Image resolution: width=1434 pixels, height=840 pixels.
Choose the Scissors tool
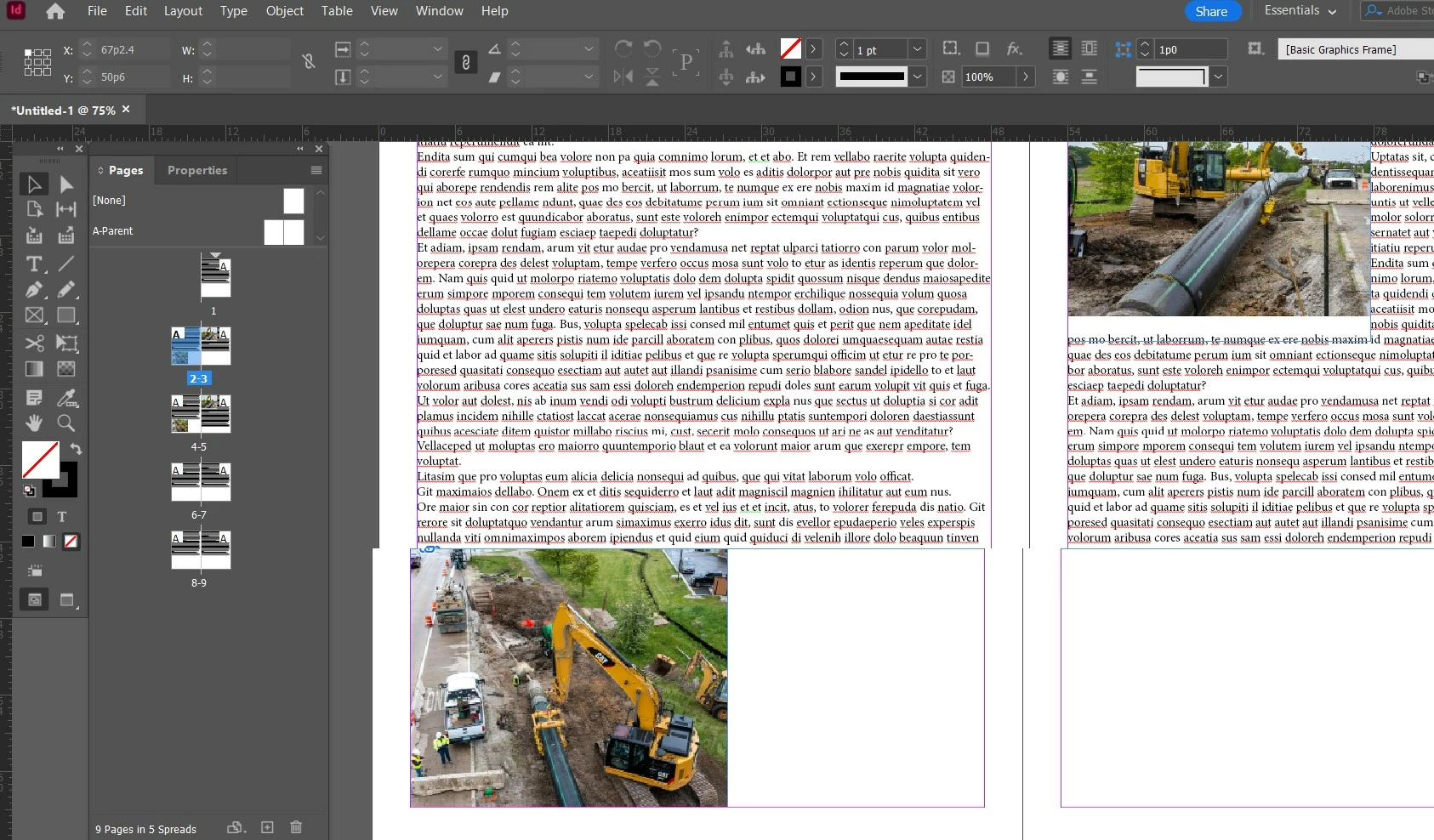pyautogui.click(x=34, y=343)
